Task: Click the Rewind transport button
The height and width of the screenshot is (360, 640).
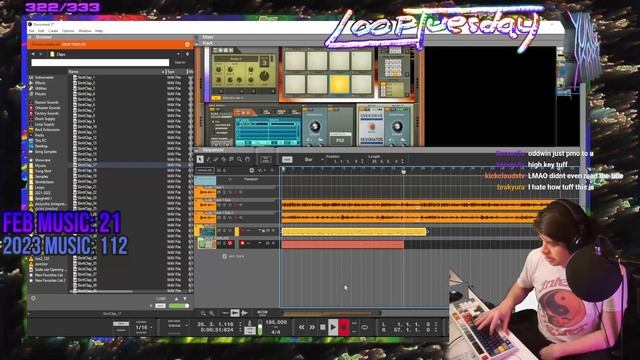Action: coord(301,327)
